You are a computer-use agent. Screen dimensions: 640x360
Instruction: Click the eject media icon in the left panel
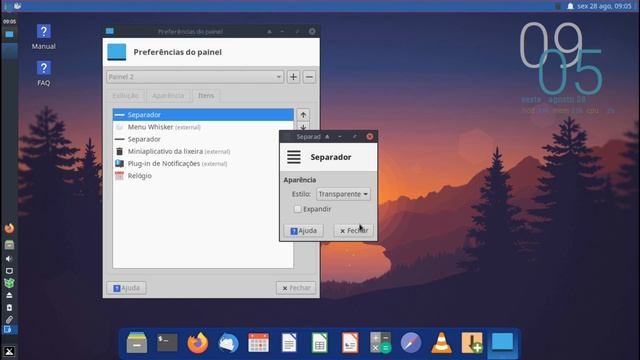[x=9, y=295]
